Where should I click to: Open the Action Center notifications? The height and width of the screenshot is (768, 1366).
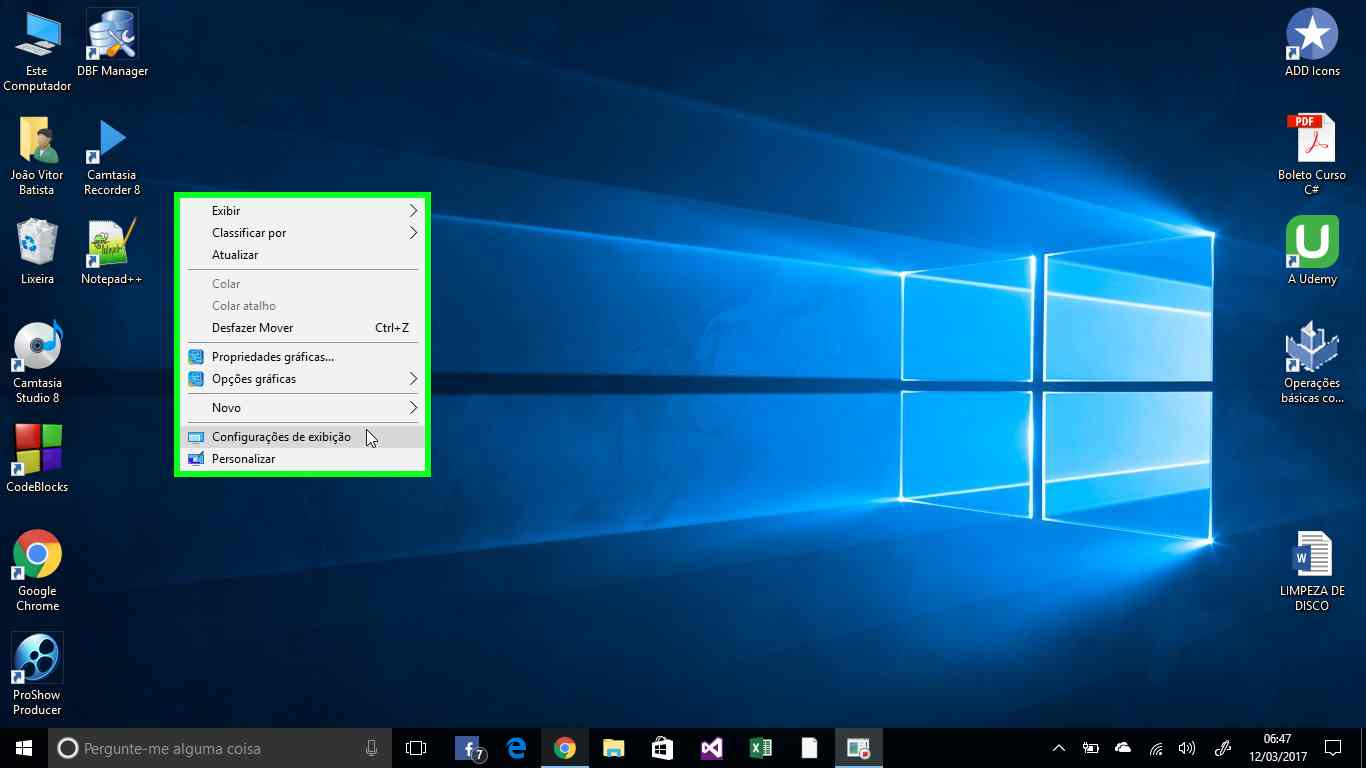[x=1334, y=747]
